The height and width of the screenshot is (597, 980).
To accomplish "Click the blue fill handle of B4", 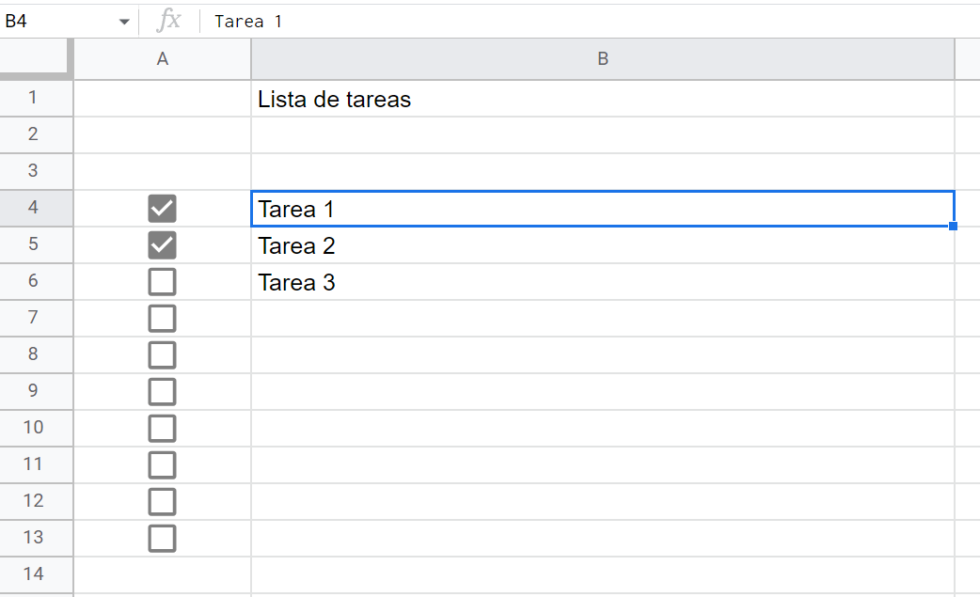I will tap(953, 226).
